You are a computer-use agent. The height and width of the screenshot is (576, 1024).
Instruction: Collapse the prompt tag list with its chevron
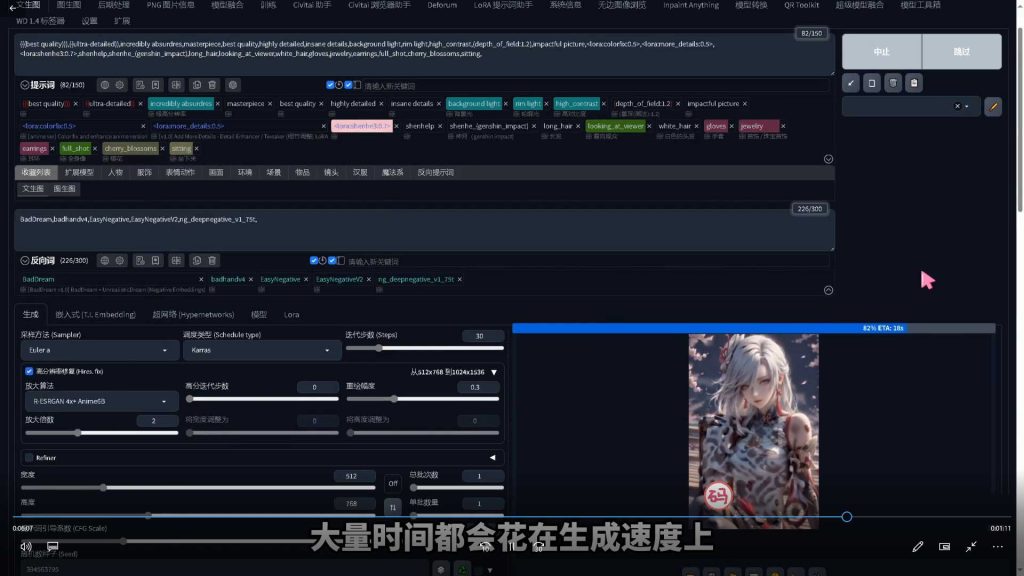pos(828,159)
